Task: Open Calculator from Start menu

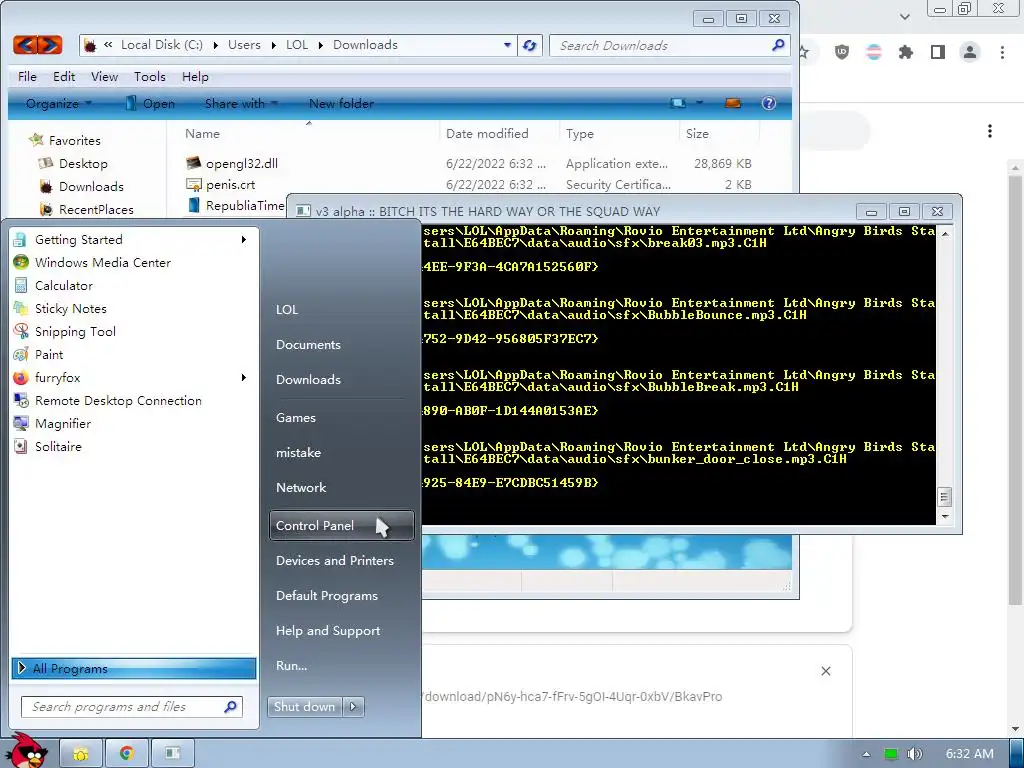Action: (x=63, y=285)
